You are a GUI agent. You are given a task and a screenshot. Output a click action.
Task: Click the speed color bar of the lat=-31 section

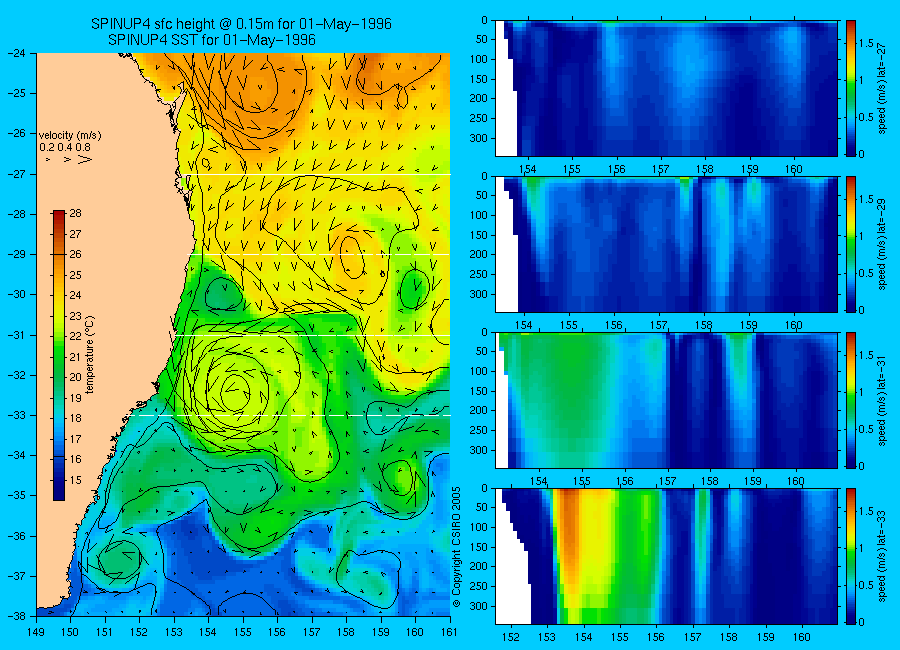(851, 400)
